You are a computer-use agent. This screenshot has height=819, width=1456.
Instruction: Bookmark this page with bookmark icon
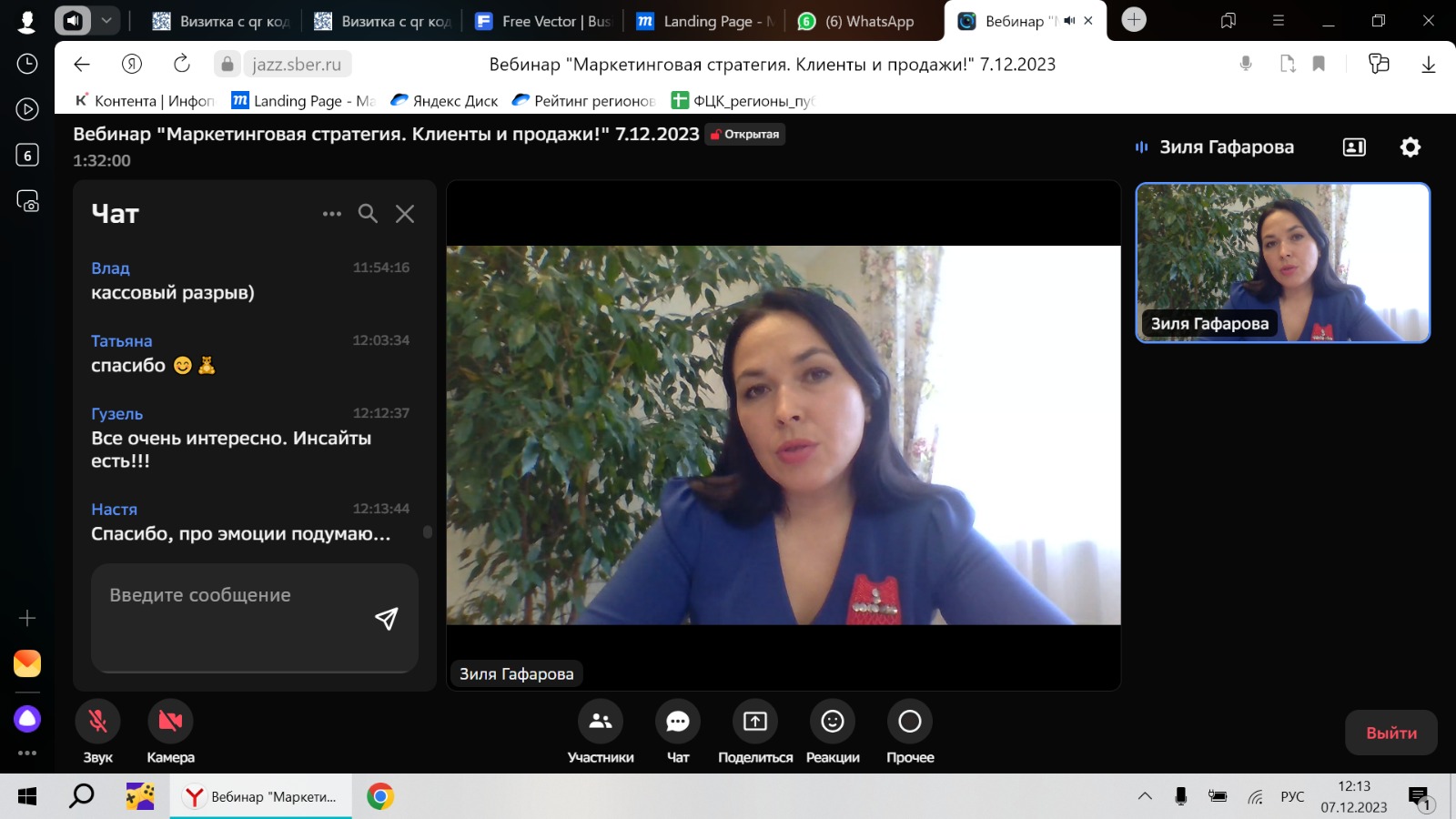pyautogui.click(x=1319, y=64)
